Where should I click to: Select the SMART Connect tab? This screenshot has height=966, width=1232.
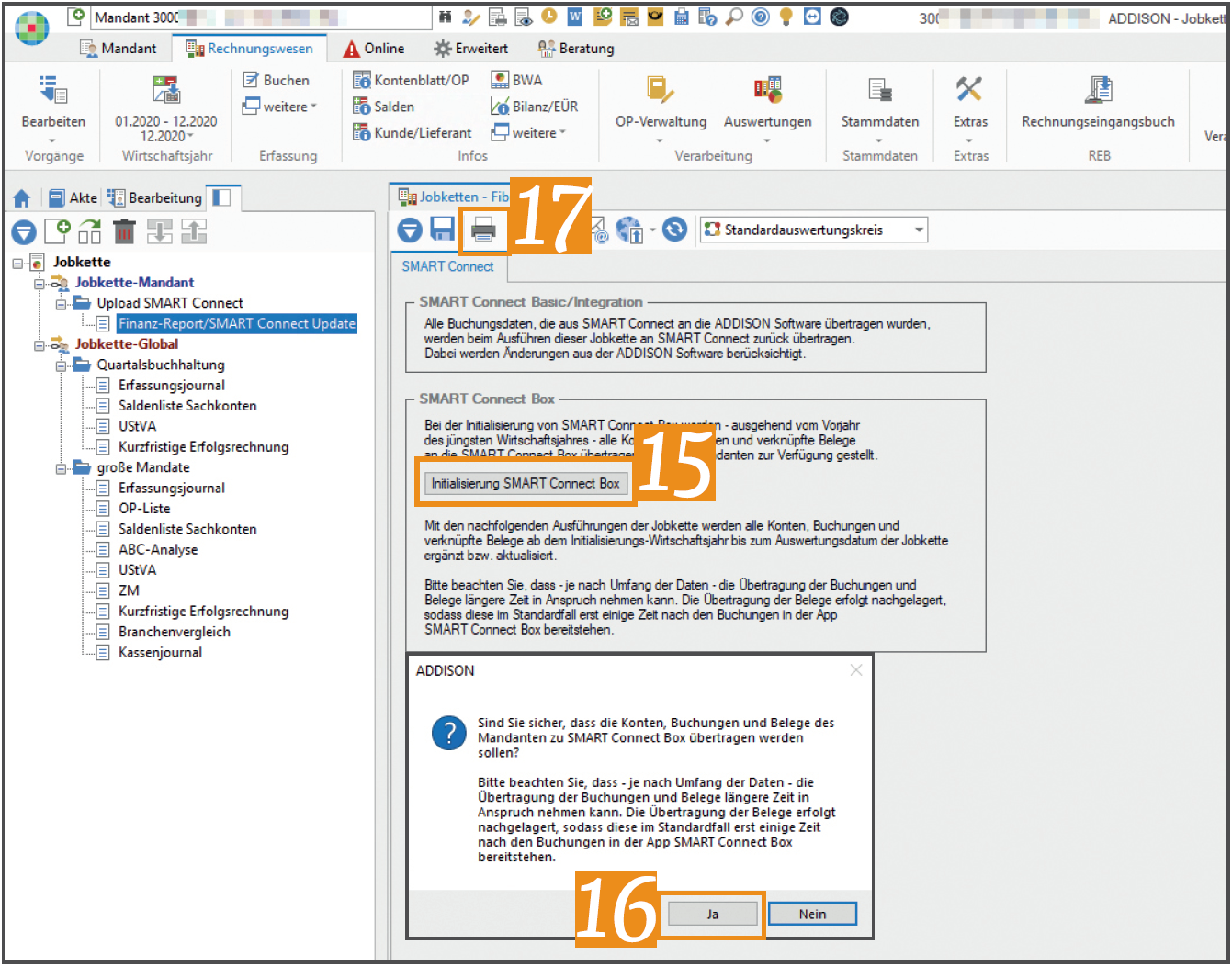pyautogui.click(x=447, y=266)
